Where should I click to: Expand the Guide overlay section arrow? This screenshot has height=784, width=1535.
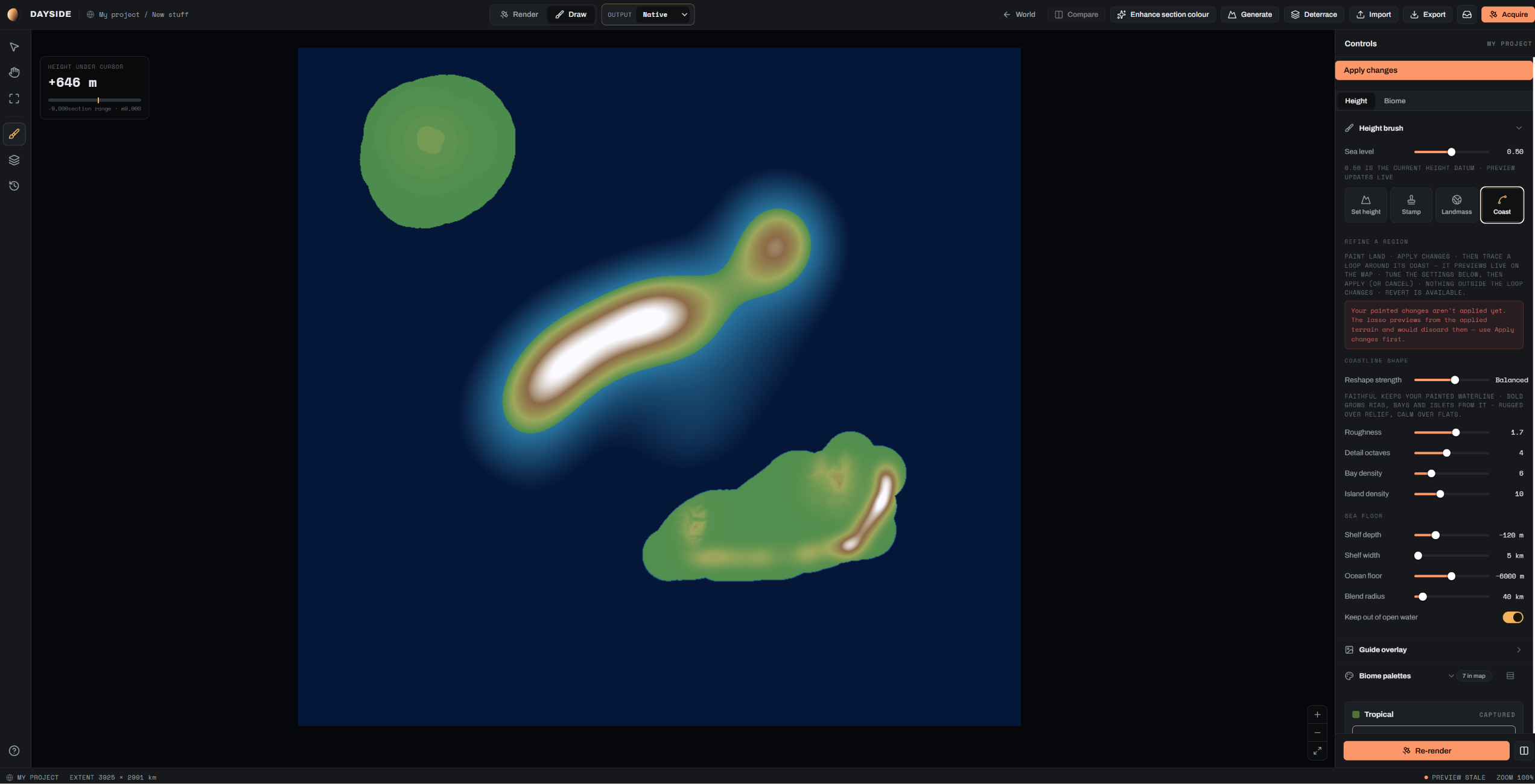(x=1519, y=650)
